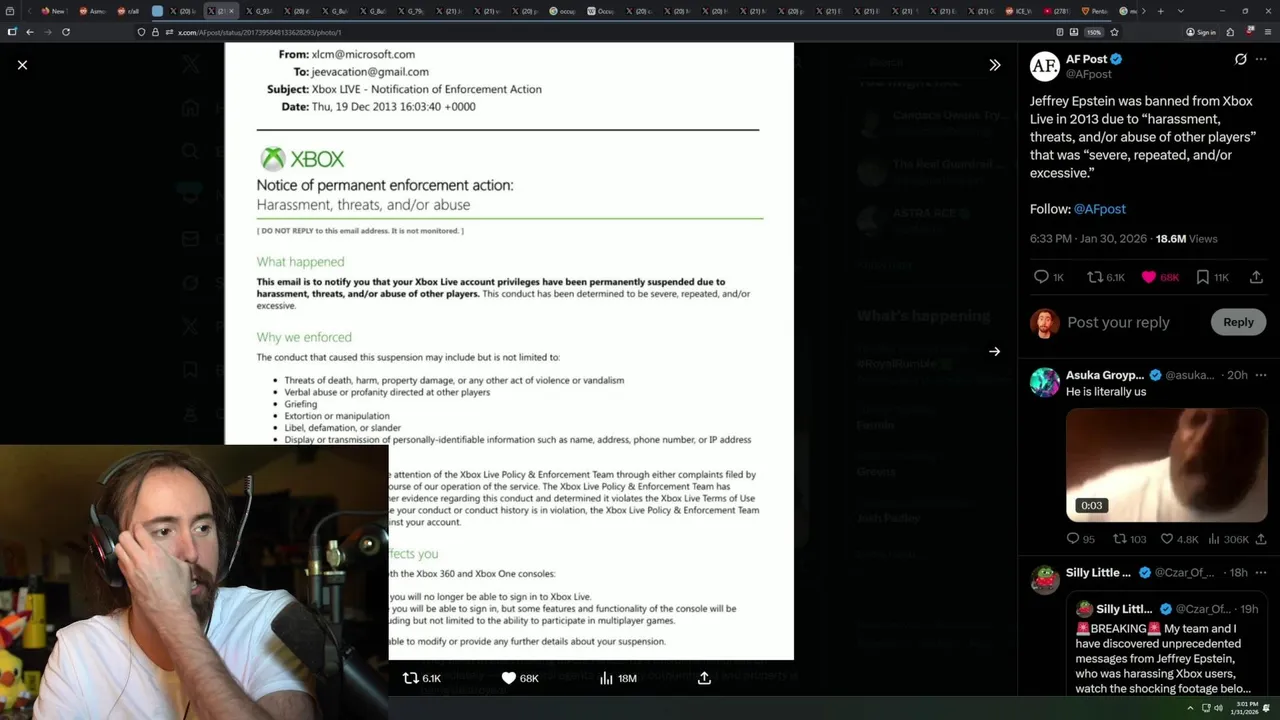Click the Post your reply field
This screenshot has width=1280, height=720.
click(x=1118, y=322)
